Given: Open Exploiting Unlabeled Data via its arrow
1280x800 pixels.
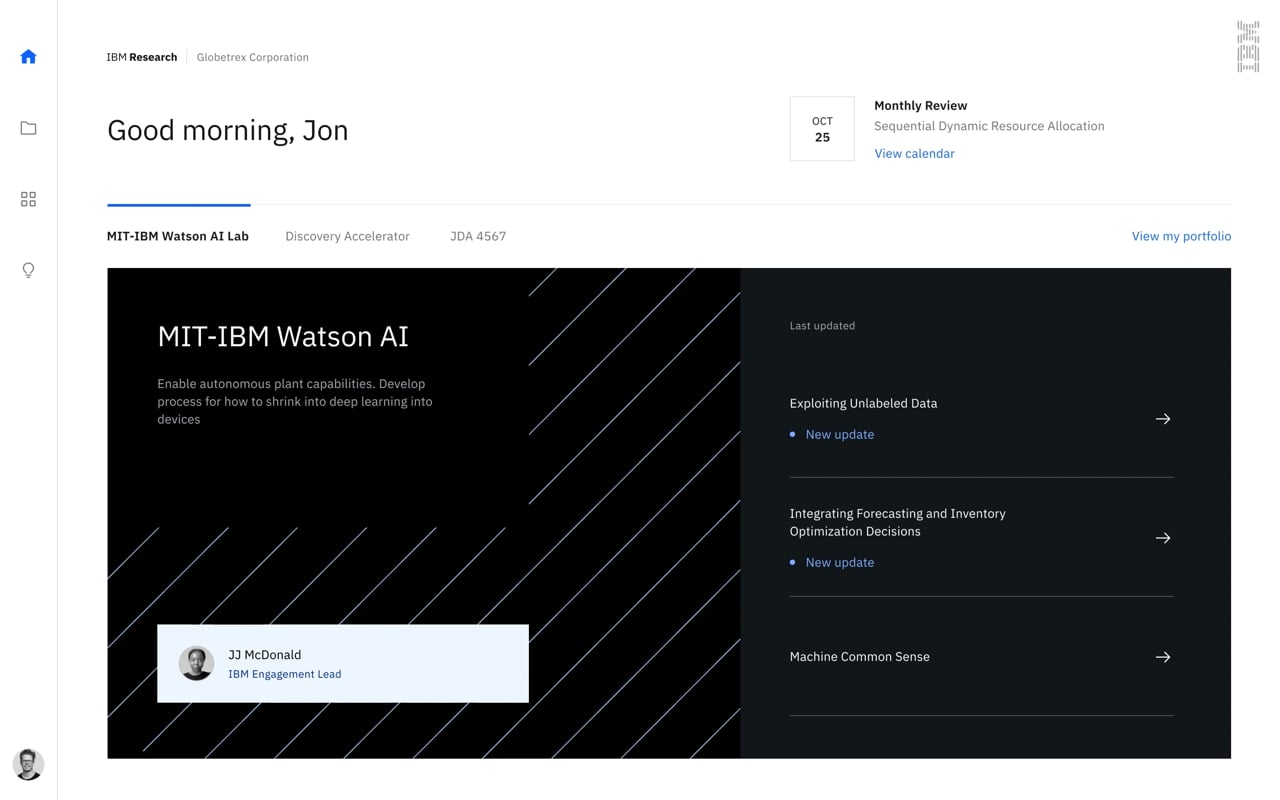Looking at the screenshot, I should tap(1162, 419).
